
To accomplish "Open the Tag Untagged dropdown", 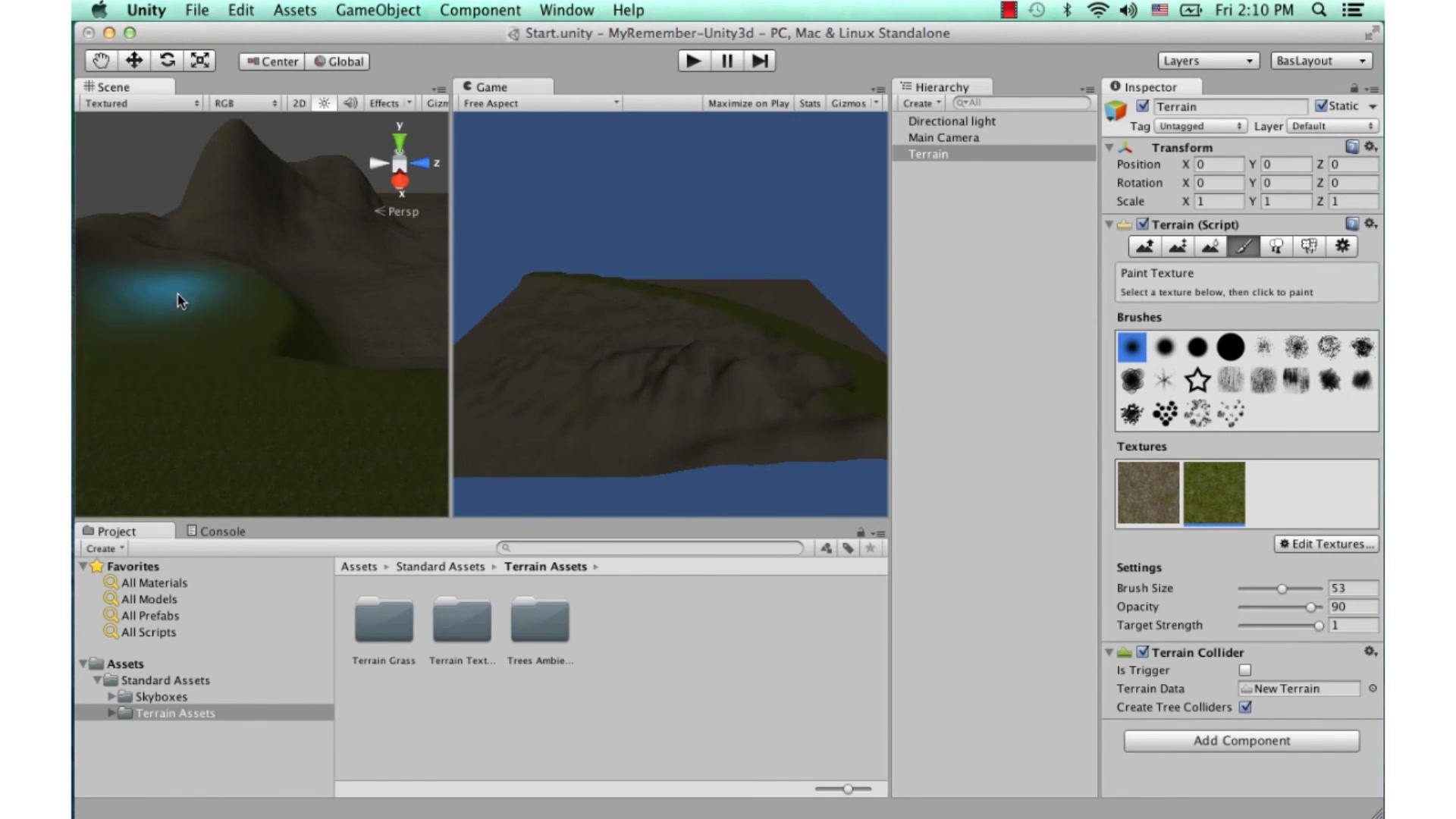I will tap(1200, 126).
